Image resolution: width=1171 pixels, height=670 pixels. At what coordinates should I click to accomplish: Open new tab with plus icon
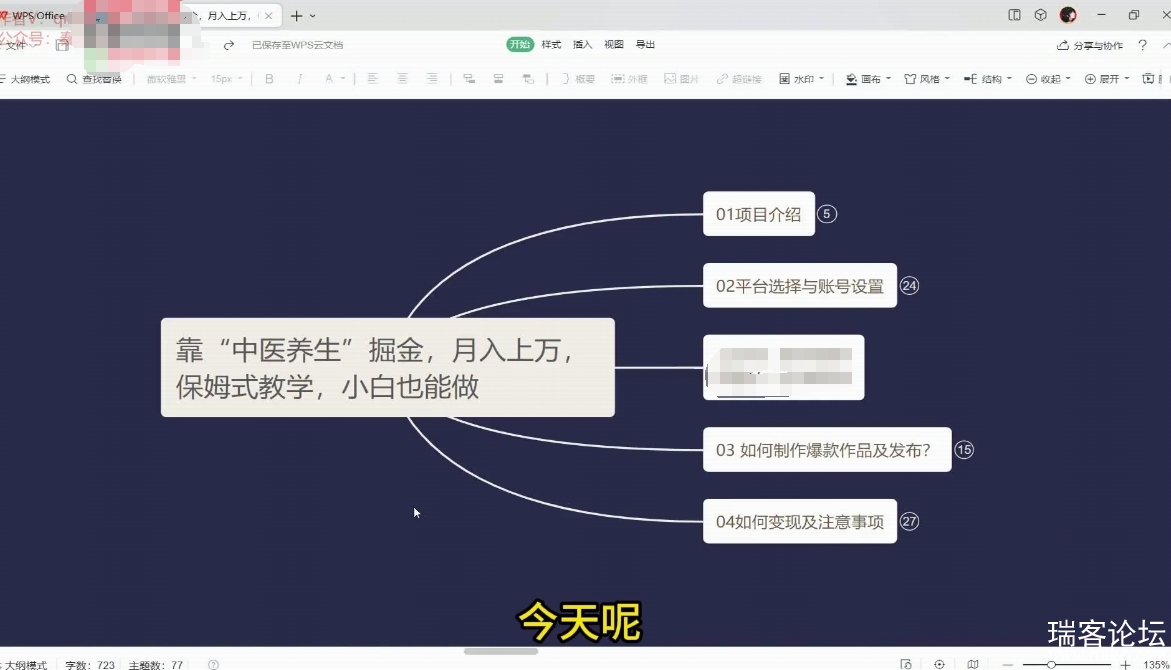point(296,16)
